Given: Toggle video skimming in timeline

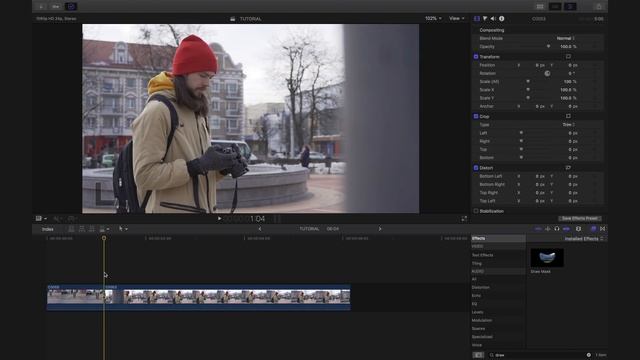Looking at the screenshot, I should [x=538, y=229].
